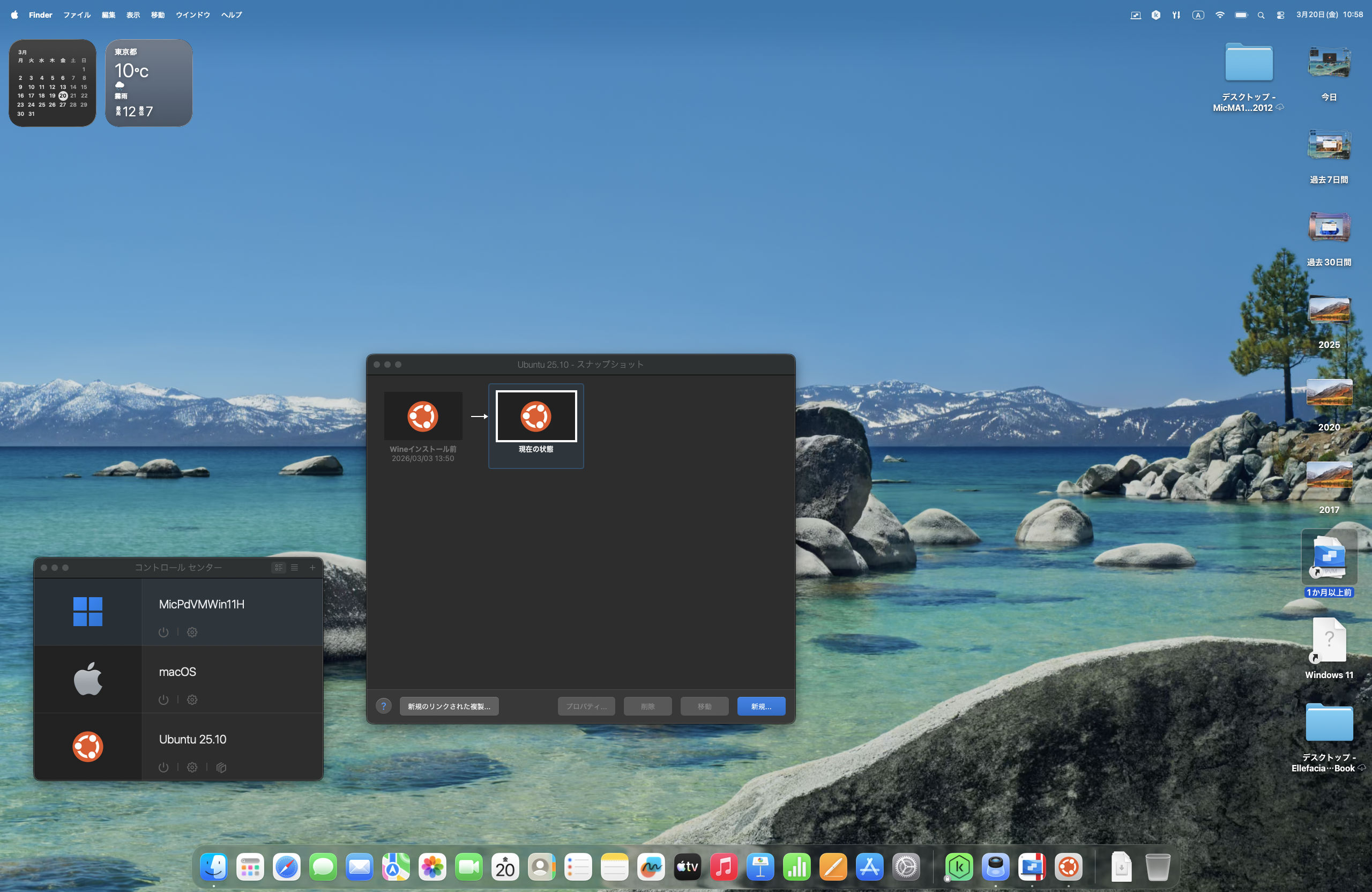Open the ウインドウ menu
This screenshot has width=1372, height=892.
tap(192, 15)
